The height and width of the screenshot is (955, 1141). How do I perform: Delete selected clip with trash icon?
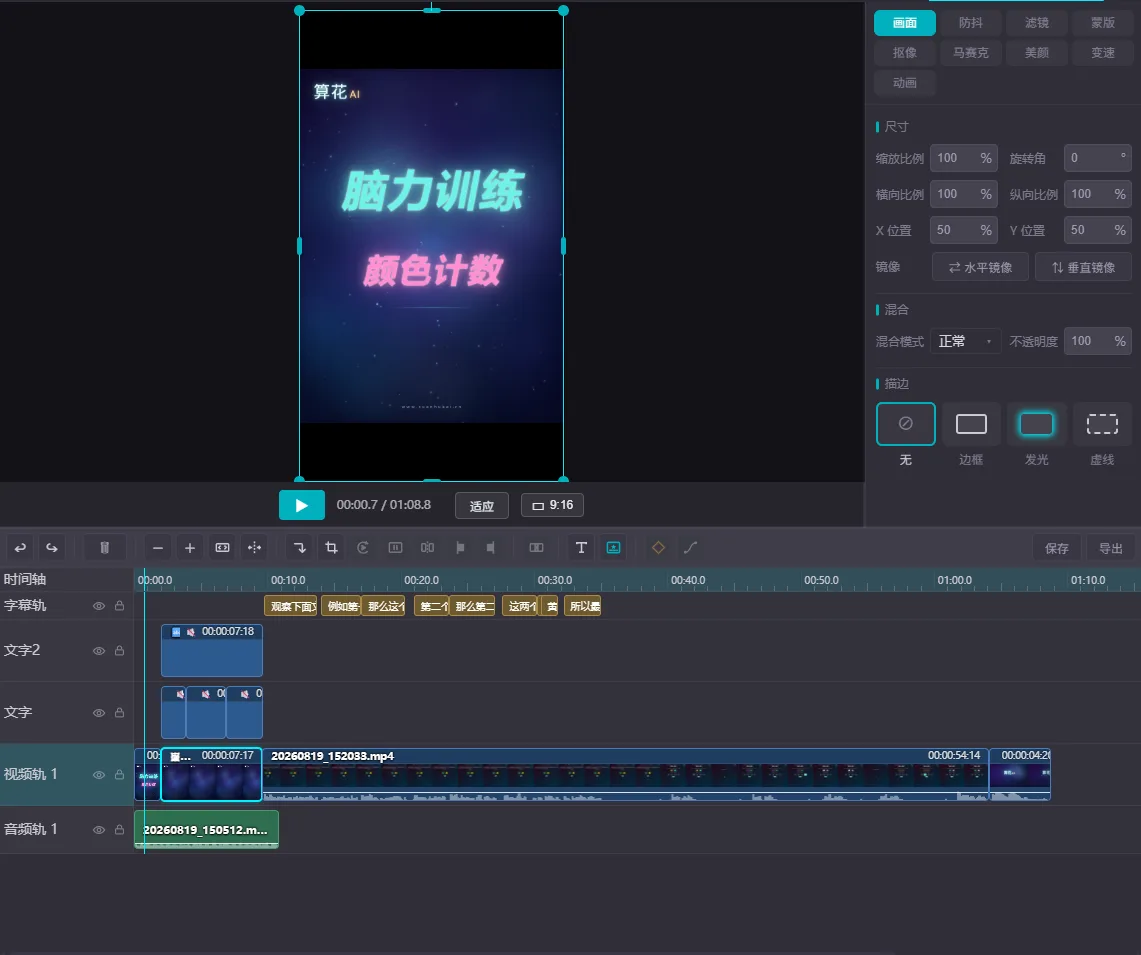pos(105,547)
